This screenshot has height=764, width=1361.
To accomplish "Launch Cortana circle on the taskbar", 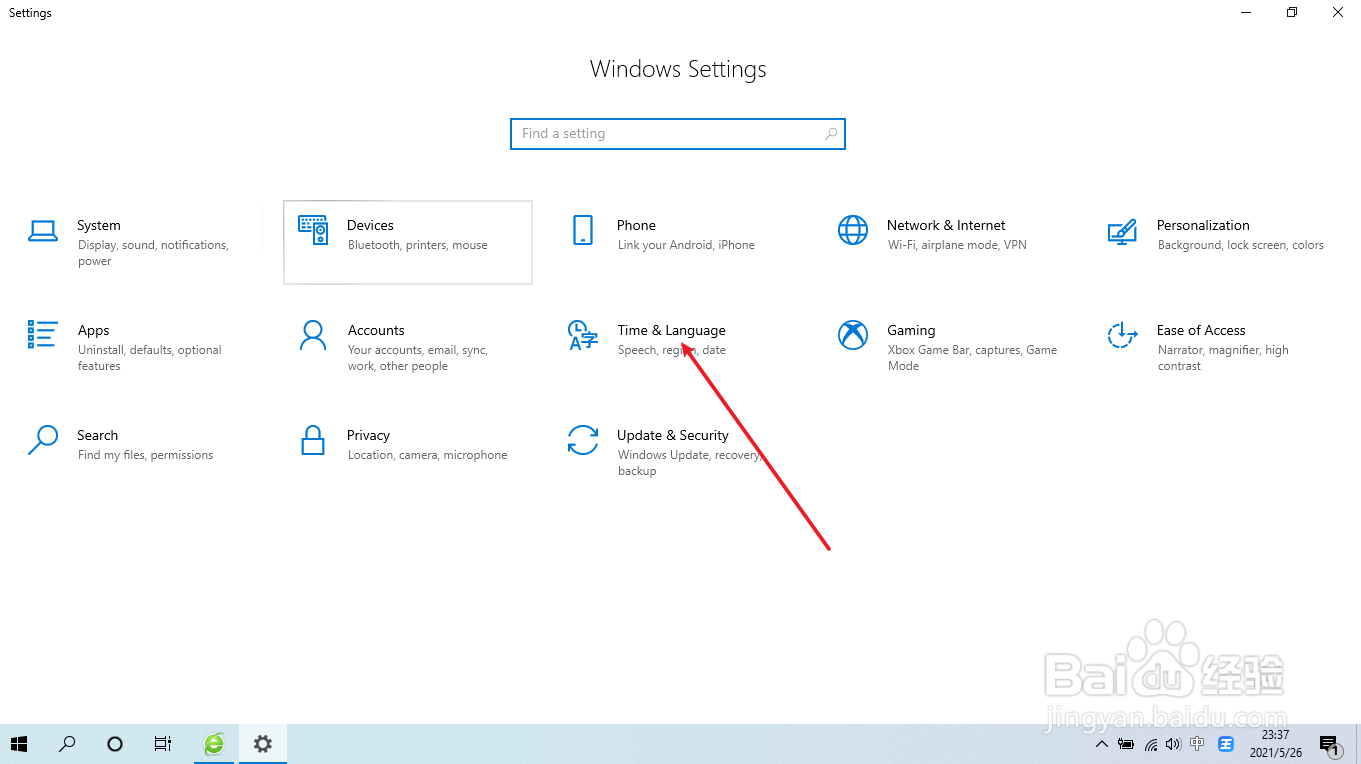I will (x=115, y=744).
